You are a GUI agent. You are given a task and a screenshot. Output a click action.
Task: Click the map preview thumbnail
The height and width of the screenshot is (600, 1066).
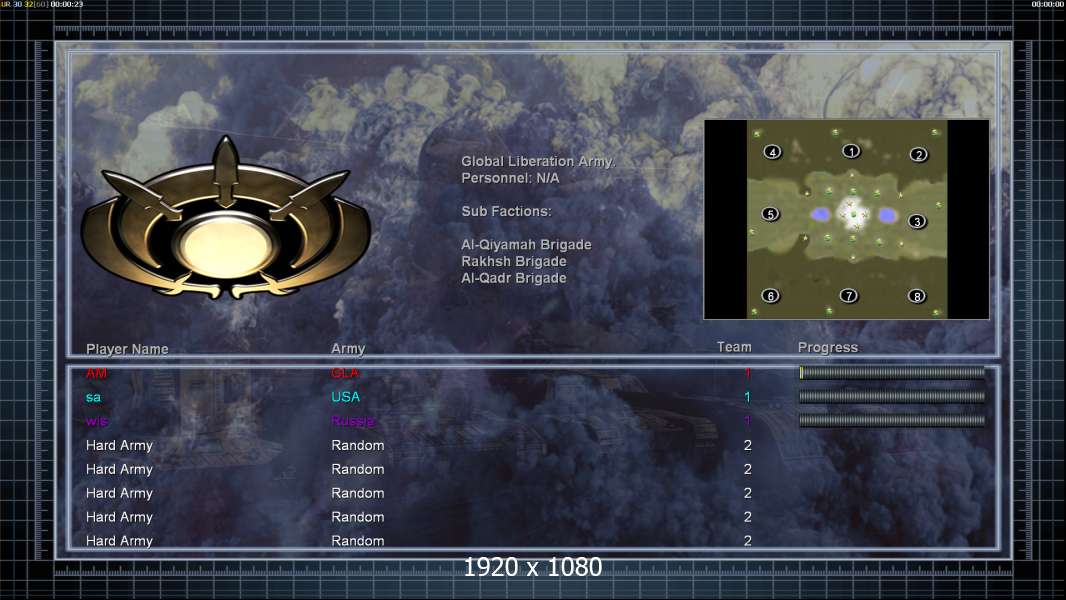pos(846,219)
